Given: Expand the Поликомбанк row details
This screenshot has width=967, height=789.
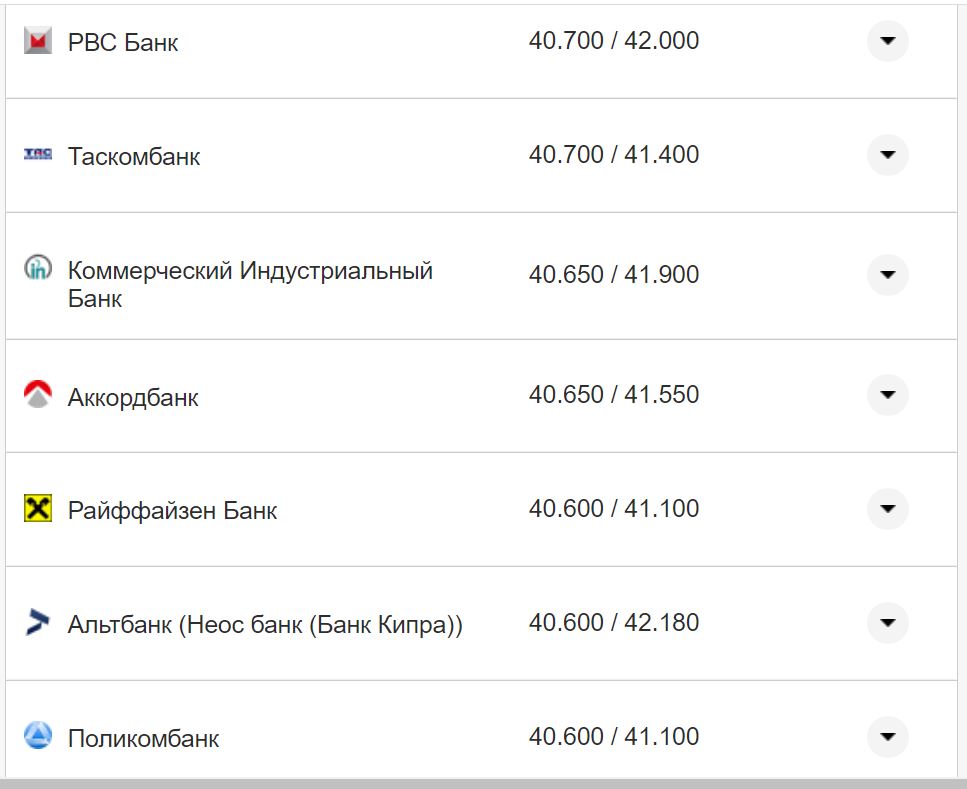Looking at the screenshot, I should (887, 737).
